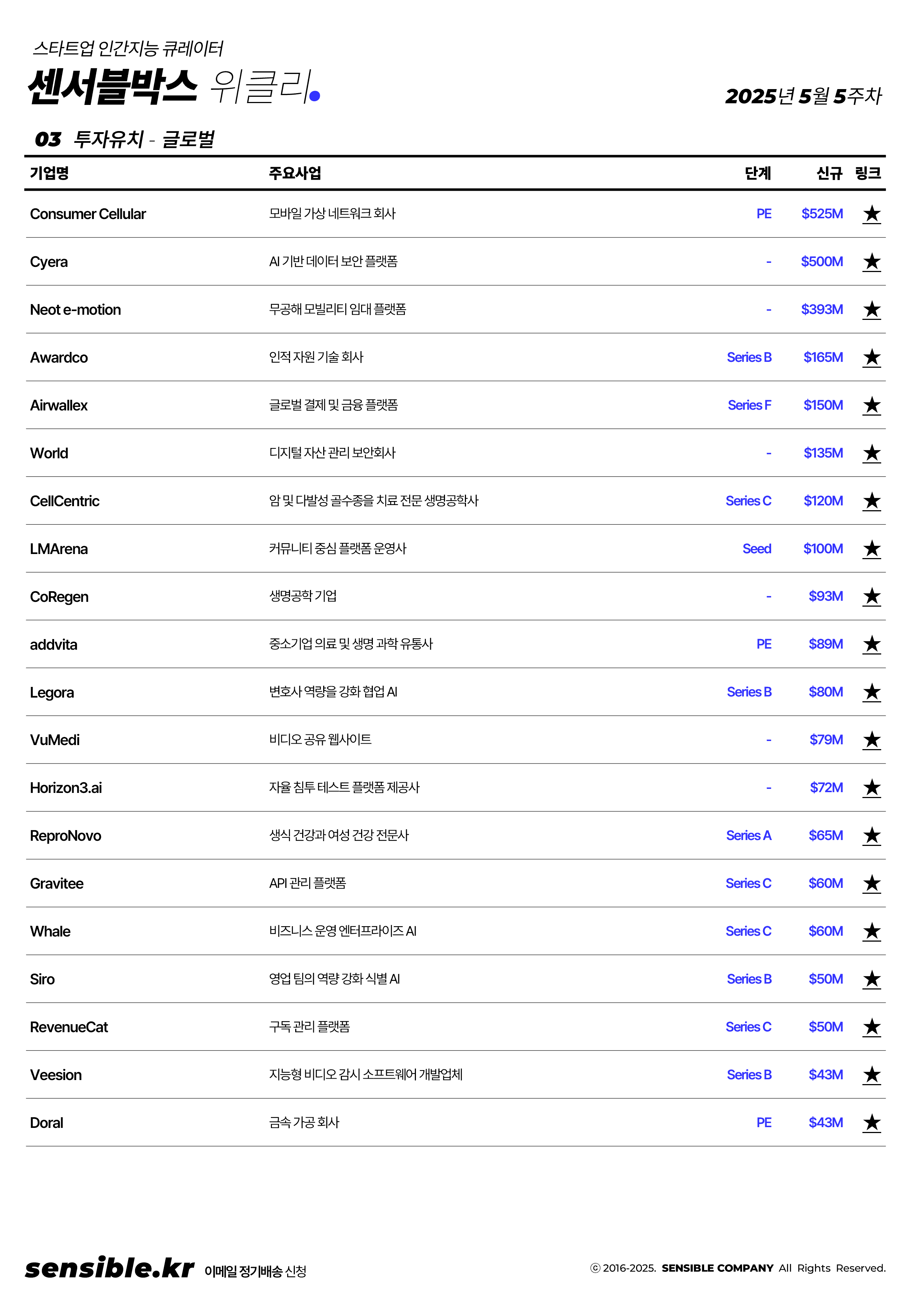The image size is (911, 1316).
Task: Click the 기업명 column header
Action: coord(49,173)
